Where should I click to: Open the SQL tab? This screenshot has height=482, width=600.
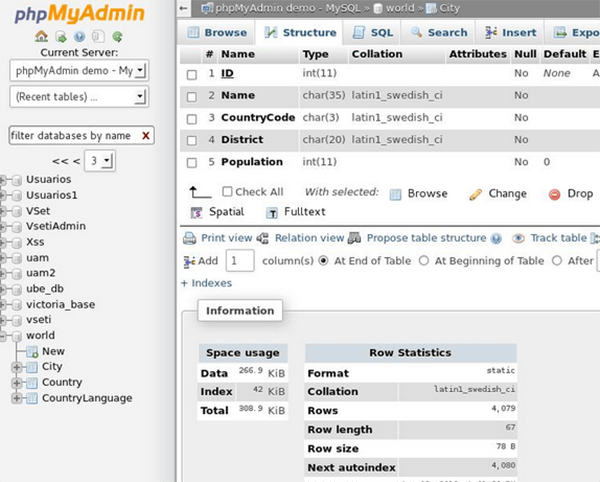(373, 33)
